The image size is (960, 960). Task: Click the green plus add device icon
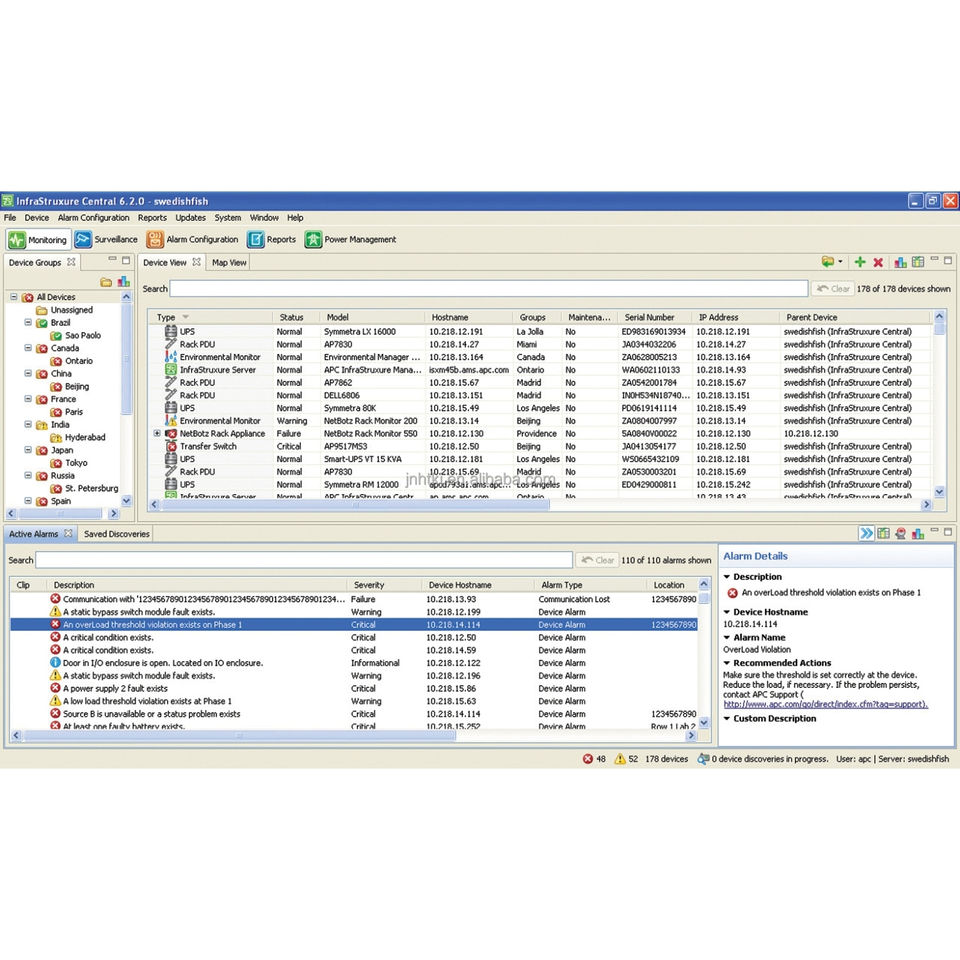pyautogui.click(x=860, y=262)
